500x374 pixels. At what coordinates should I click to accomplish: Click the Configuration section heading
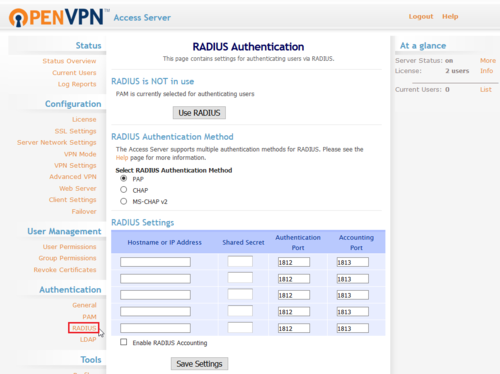coord(73,104)
